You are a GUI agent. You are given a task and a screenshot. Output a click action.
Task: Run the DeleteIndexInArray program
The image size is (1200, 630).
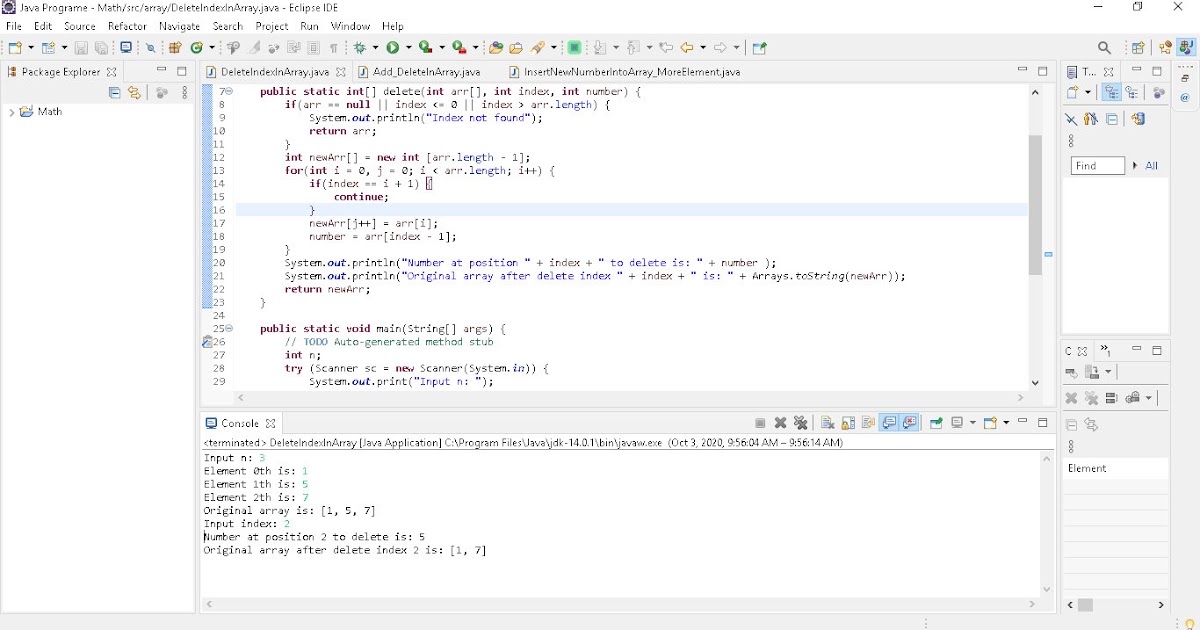[x=392, y=46]
